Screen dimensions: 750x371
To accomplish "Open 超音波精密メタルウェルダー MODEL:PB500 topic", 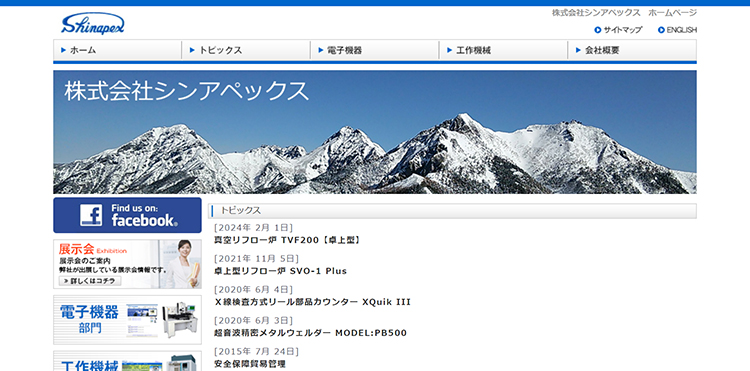I will [310, 333].
